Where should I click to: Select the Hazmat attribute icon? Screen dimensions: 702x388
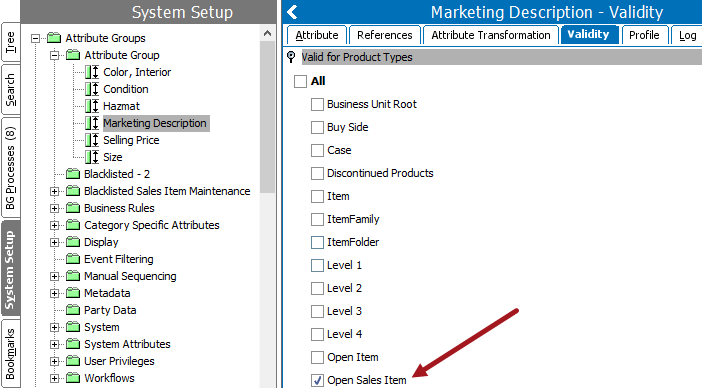tap(92, 106)
